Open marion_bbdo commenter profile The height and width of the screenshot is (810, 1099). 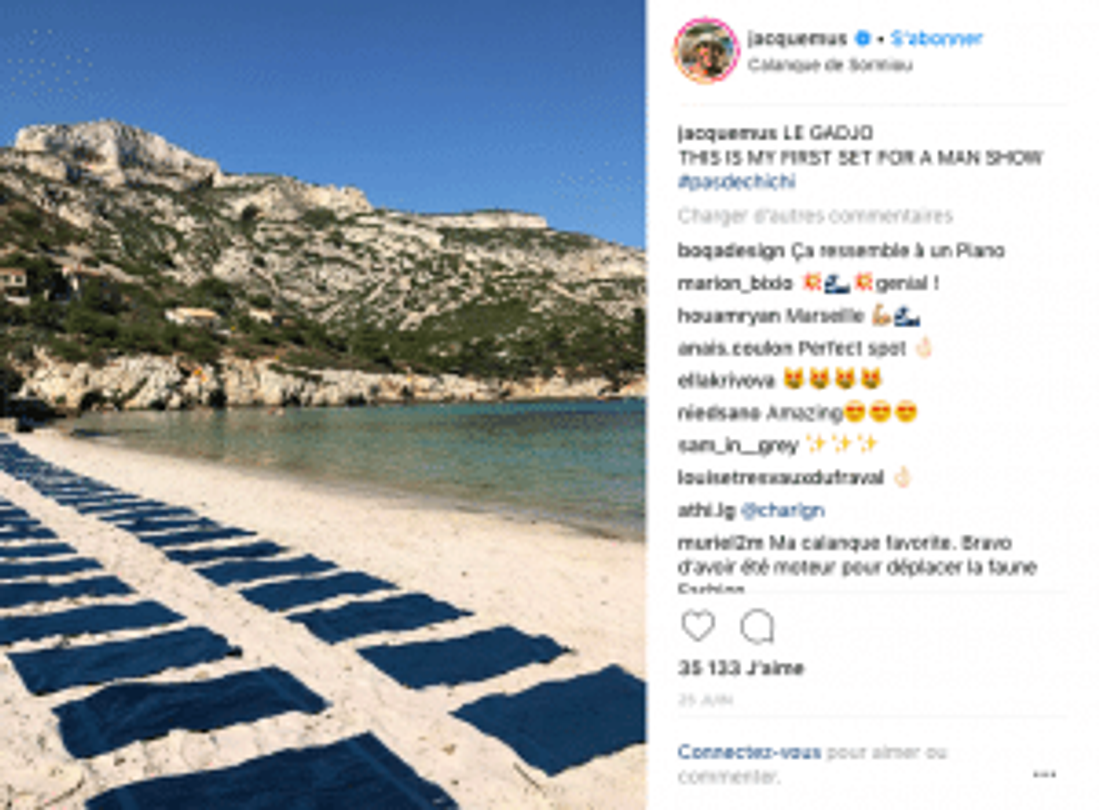coord(735,283)
